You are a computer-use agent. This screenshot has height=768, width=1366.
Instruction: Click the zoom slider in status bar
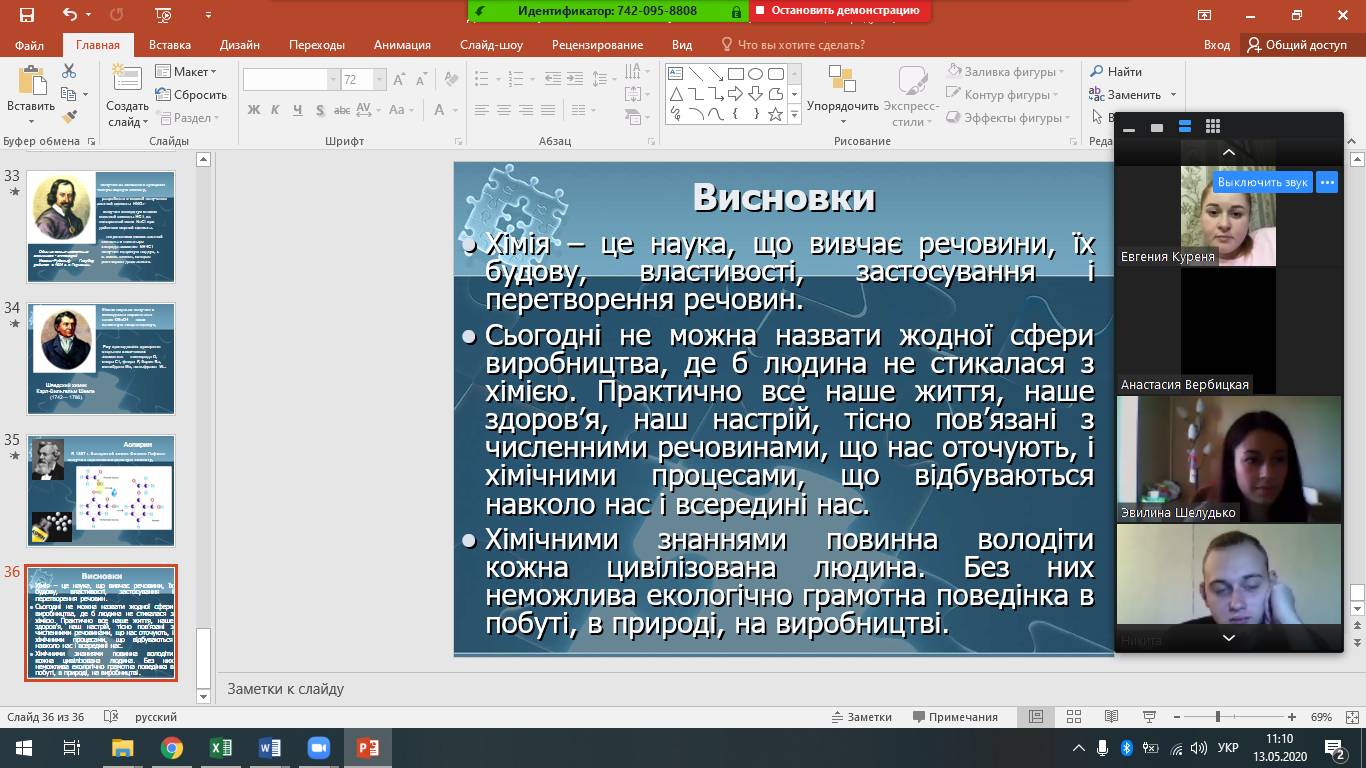[1217, 717]
